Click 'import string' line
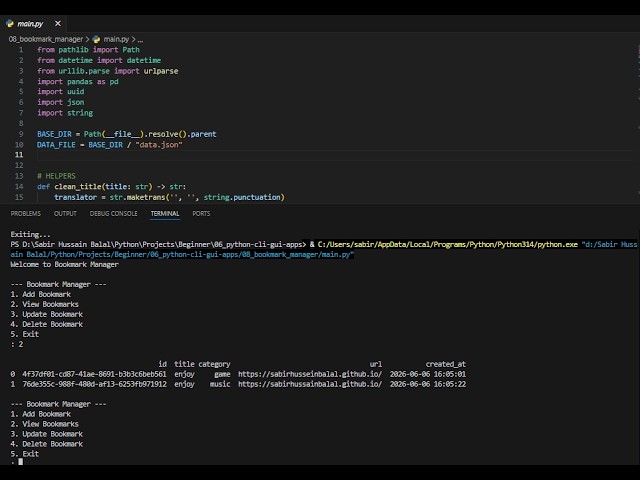640x480 pixels. click(65, 113)
